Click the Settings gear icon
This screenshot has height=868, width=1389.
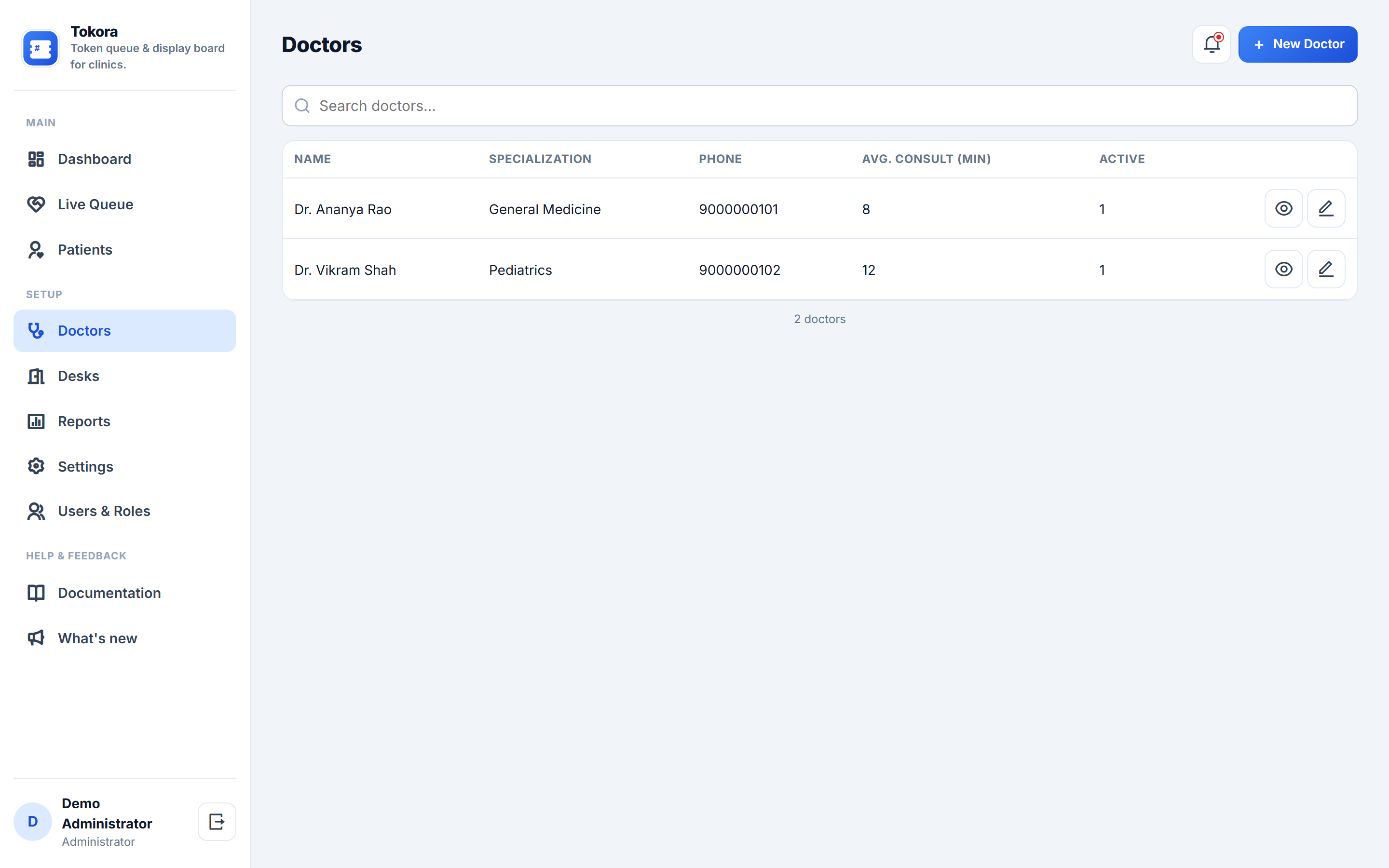pos(36,466)
